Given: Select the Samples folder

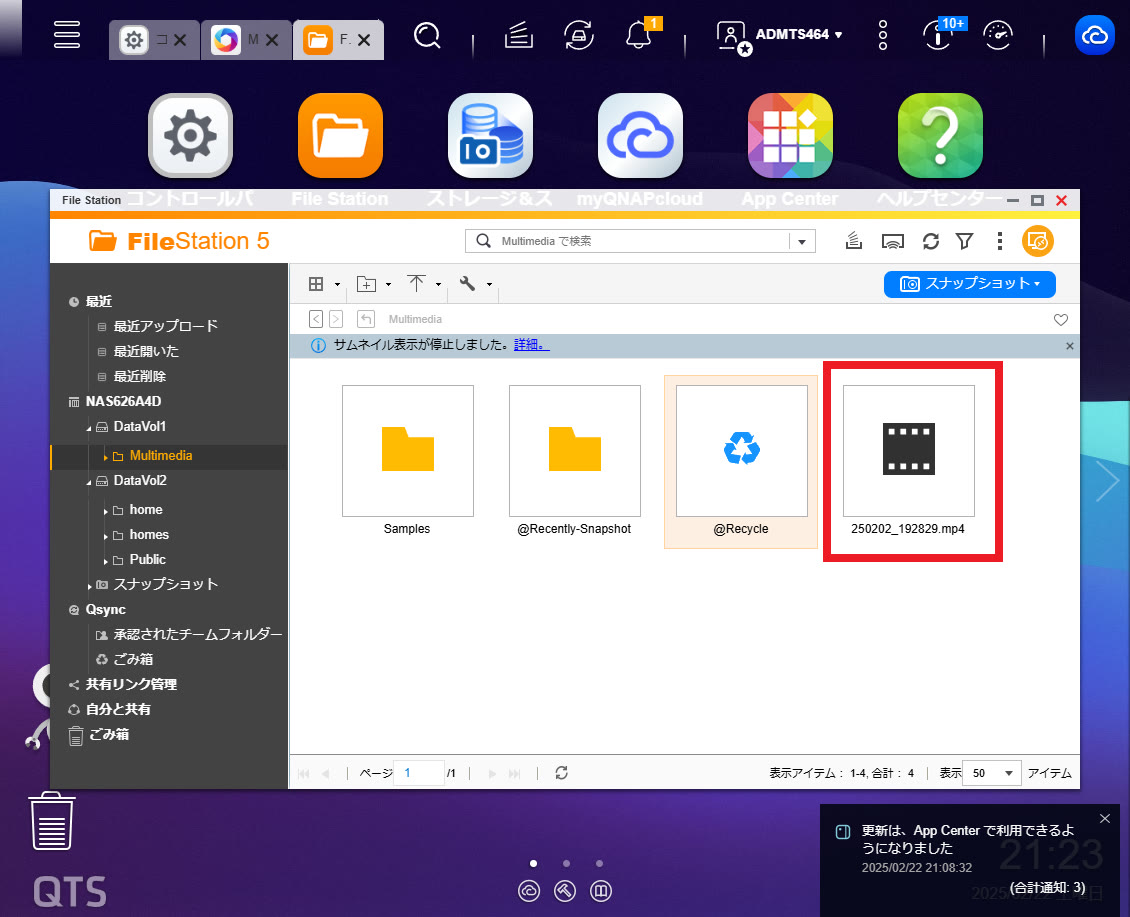Looking at the screenshot, I should [x=407, y=461].
